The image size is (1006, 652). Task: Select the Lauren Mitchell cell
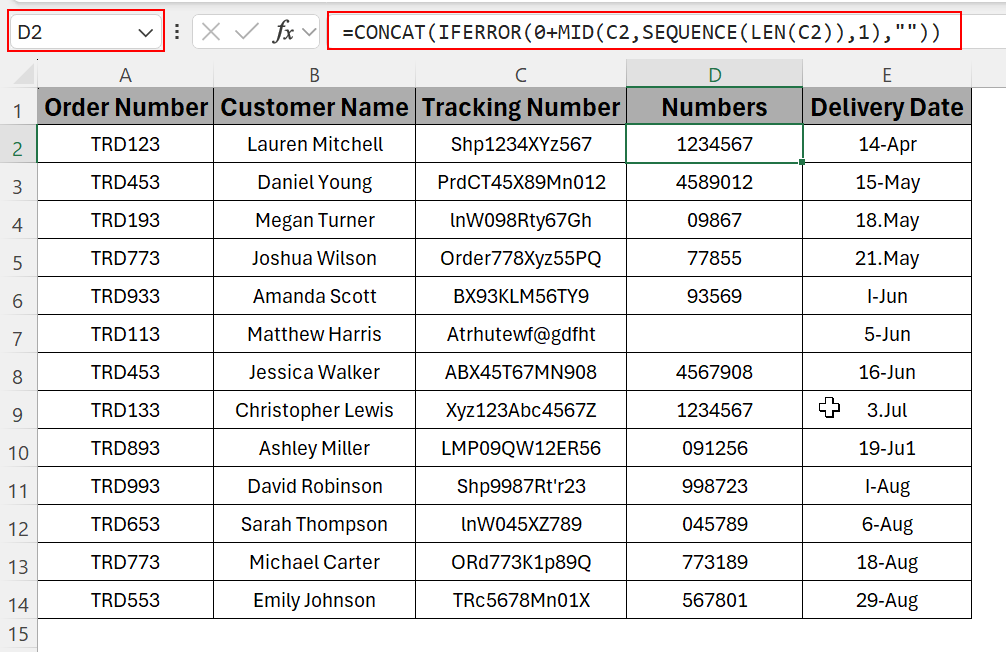[314, 145]
